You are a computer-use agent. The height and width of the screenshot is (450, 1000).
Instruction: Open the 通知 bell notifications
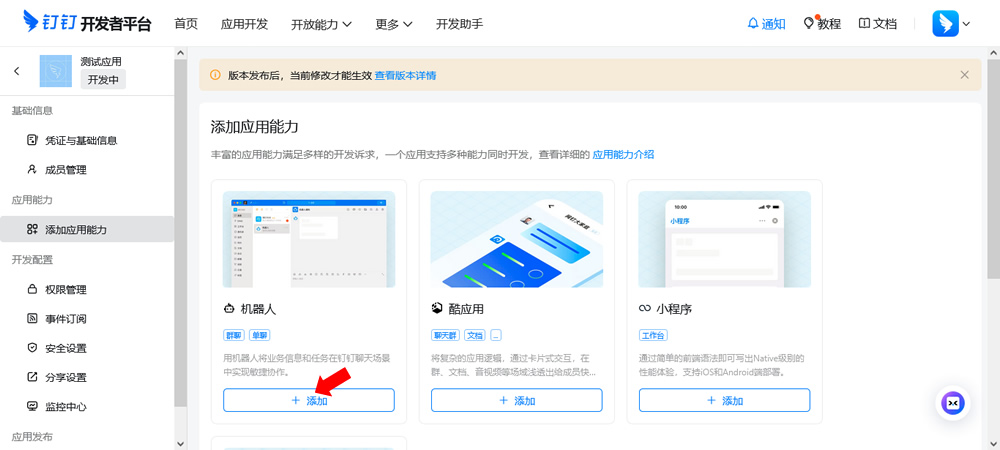tap(766, 23)
